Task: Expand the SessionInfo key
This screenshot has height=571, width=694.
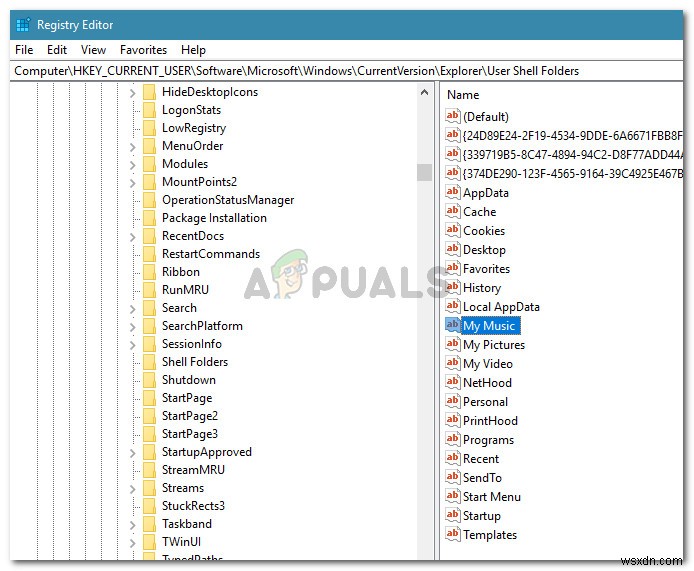Action: coord(132,345)
